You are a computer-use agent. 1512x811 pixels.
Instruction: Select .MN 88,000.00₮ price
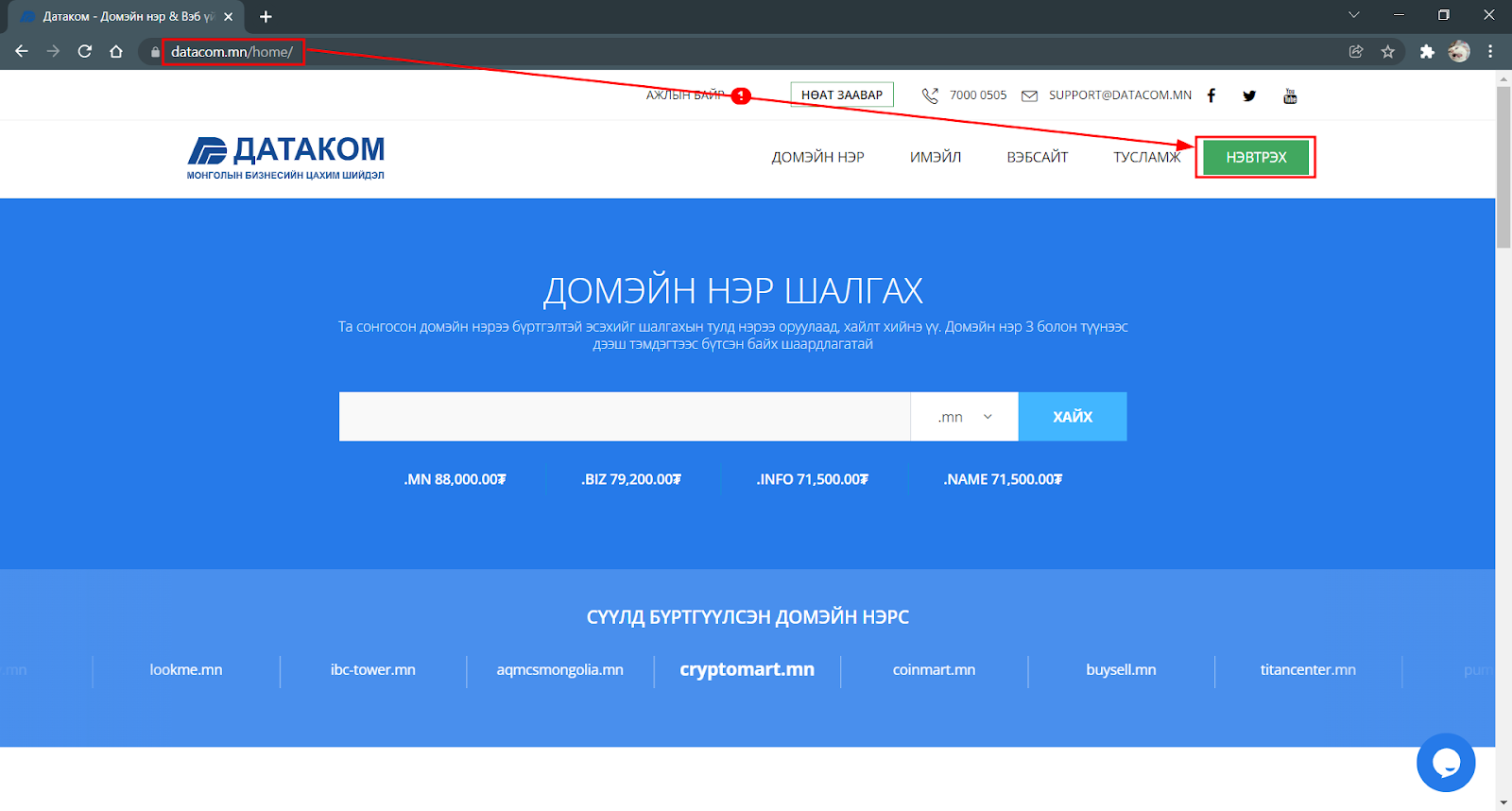point(455,479)
